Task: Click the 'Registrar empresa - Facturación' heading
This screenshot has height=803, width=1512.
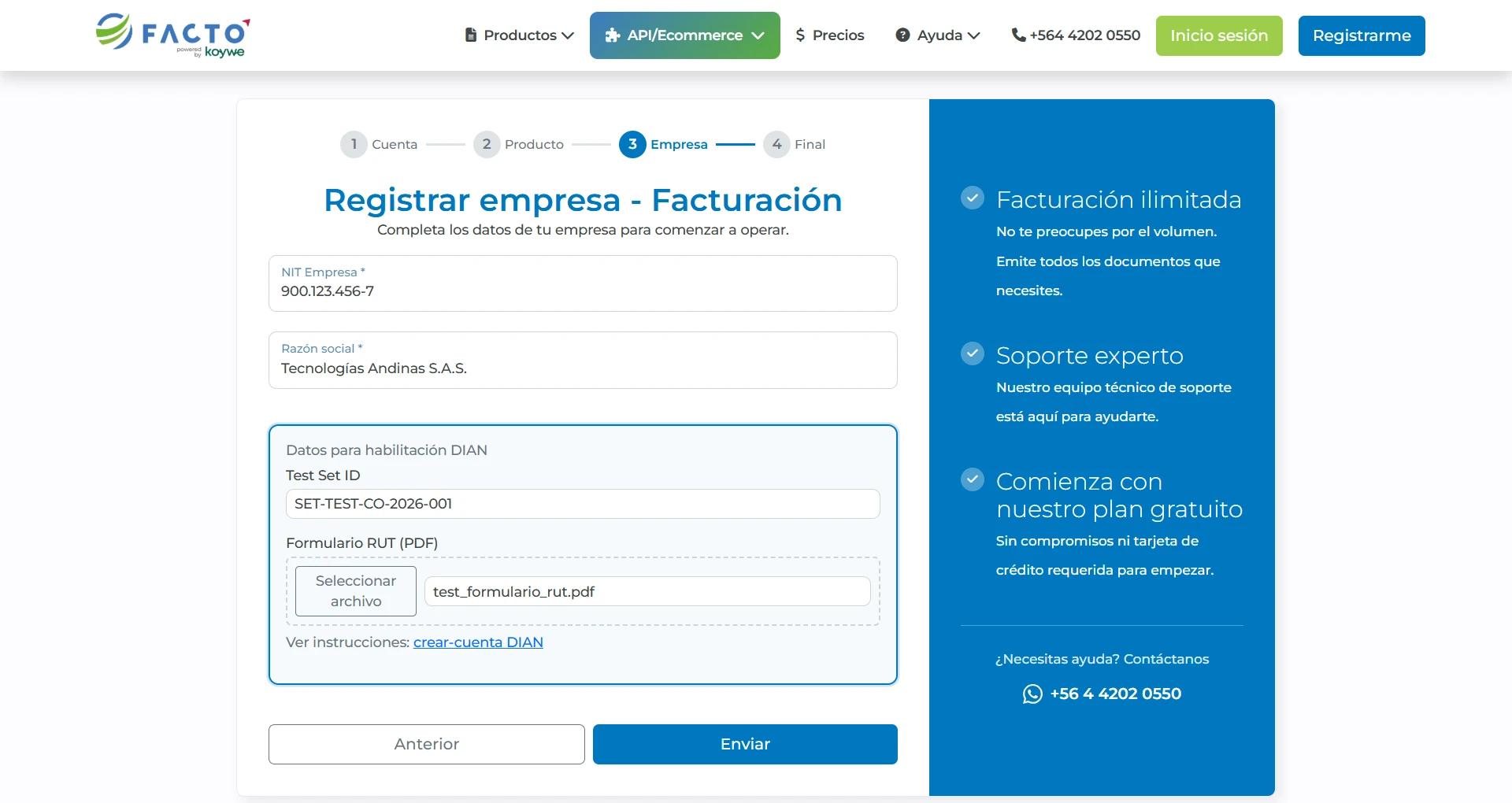Action: [x=583, y=200]
